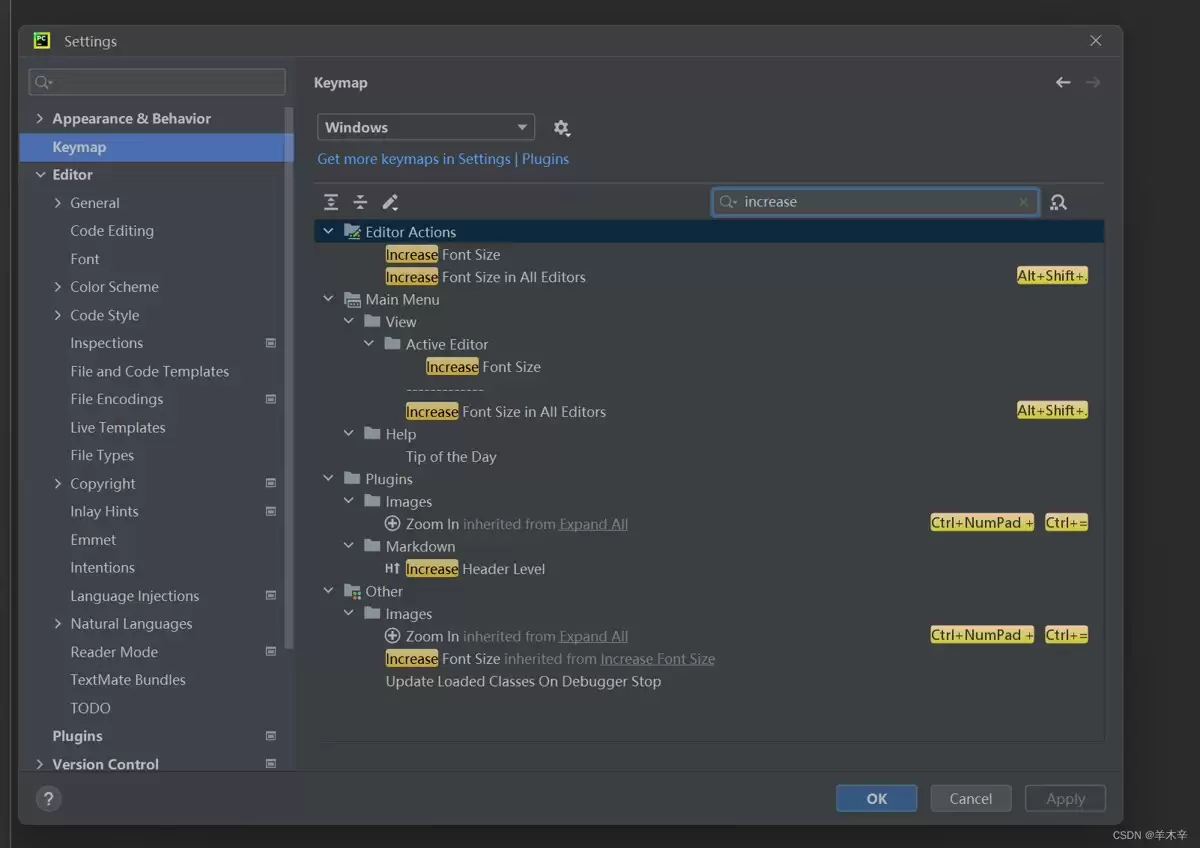Screen dimensions: 1200x848
Task: Click project-level icon beside Reader Mode
Action: coord(270,651)
